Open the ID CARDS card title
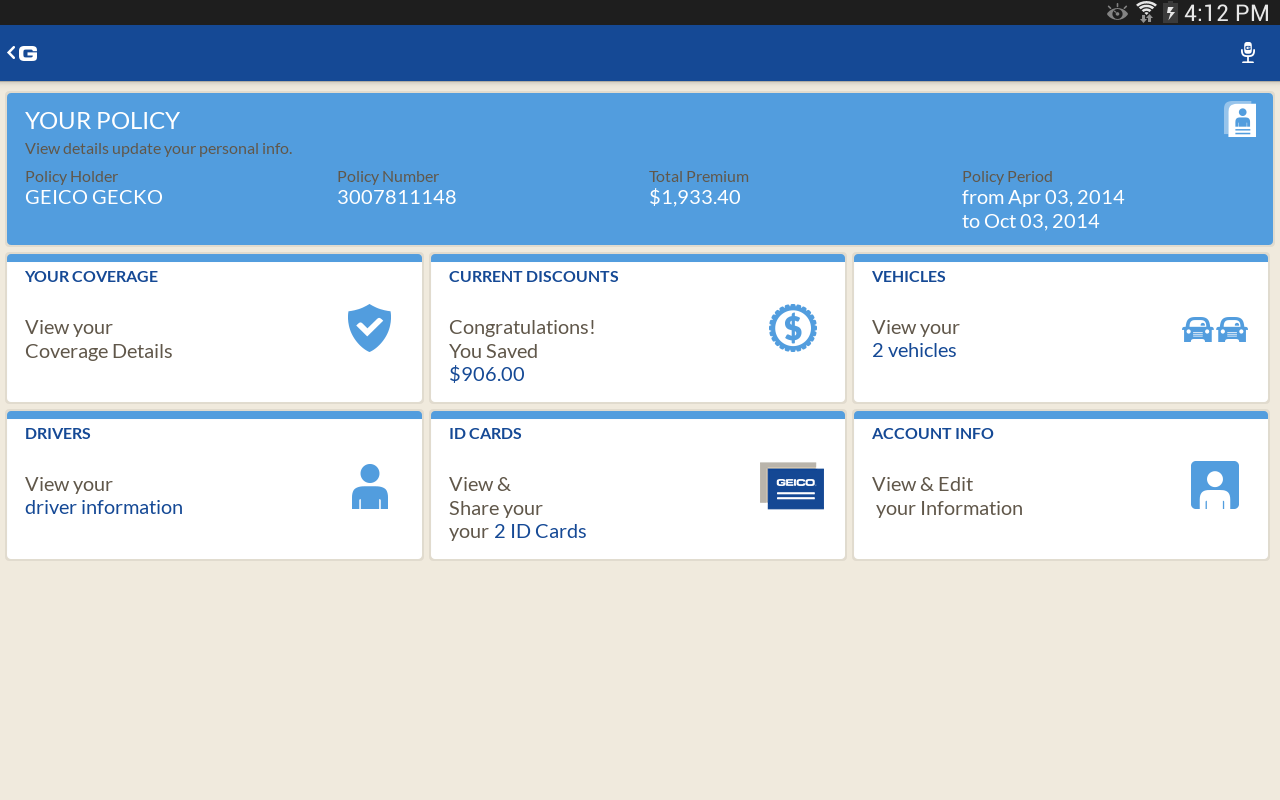The width and height of the screenshot is (1280, 800). coord(485,433)
